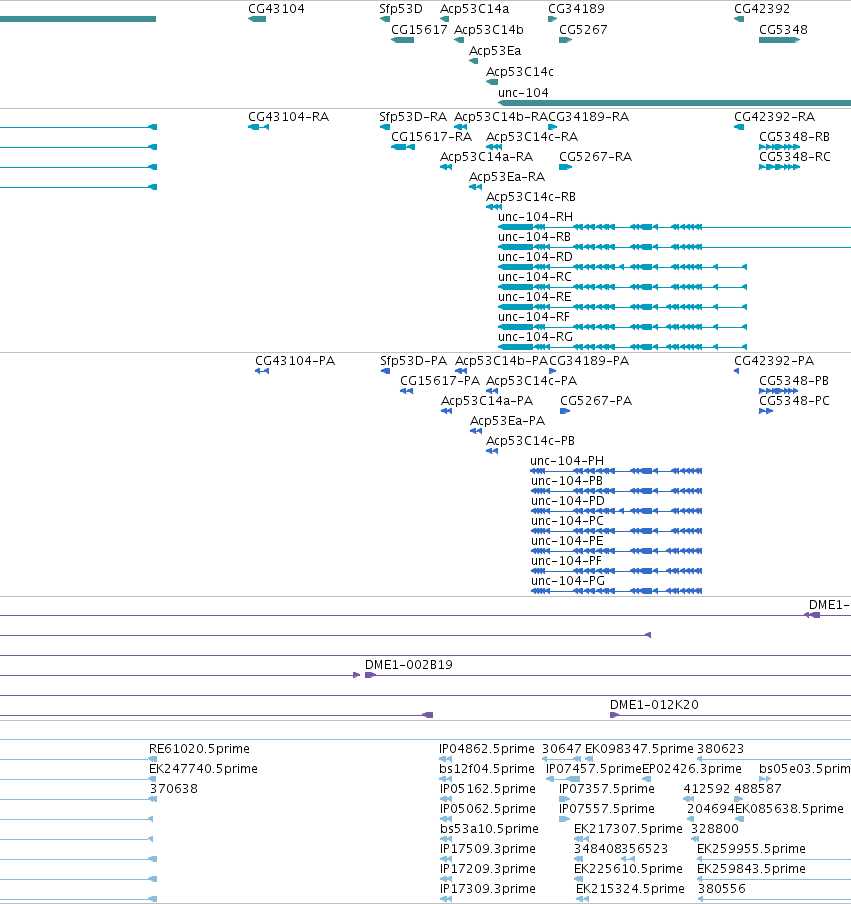Select the CG42392-RA transcript label
Screen dimensions: 851x904
tap(774, 116)
